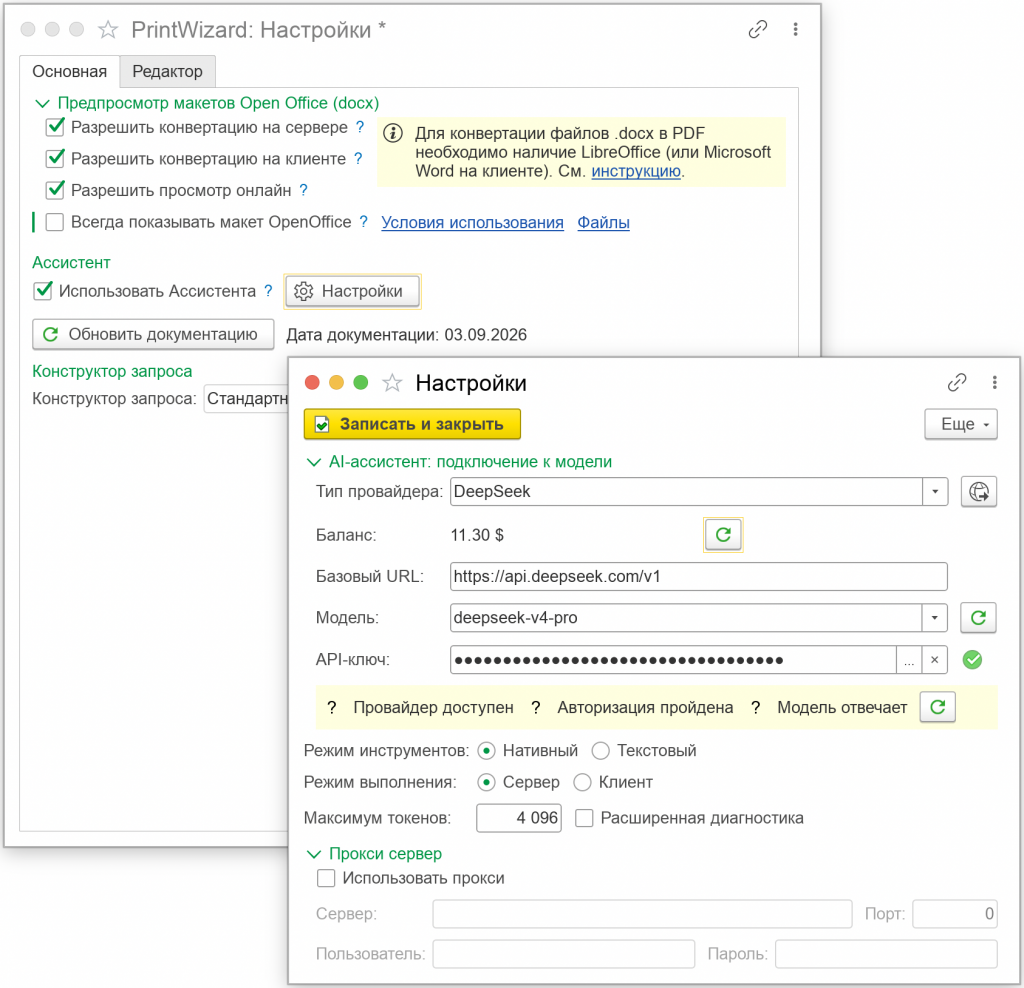This screenshot has width=1024, height=988.
Task: Open the Тип провайдера dropdown
Action: (935, 492)
